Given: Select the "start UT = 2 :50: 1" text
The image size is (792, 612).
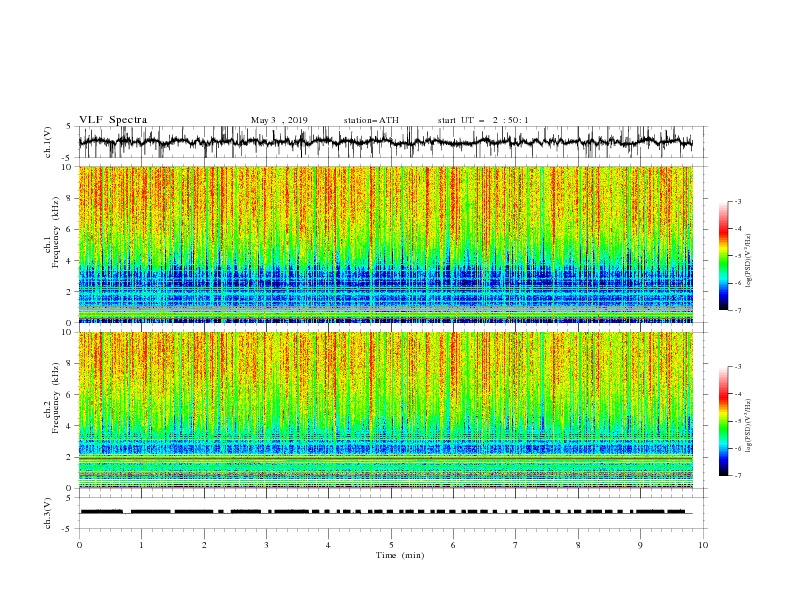Looking at the screenshot, I should [483, 120].
